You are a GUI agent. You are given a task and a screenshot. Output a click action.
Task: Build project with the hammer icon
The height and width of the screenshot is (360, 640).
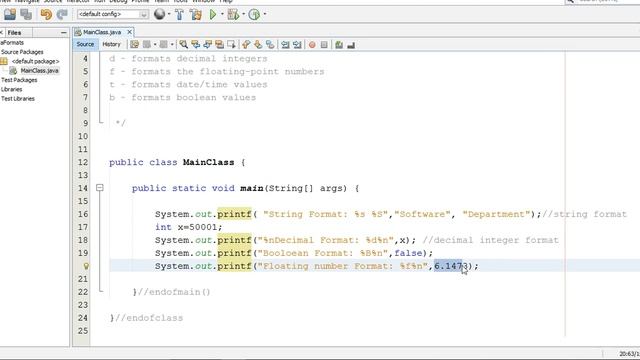coord(179,15)
